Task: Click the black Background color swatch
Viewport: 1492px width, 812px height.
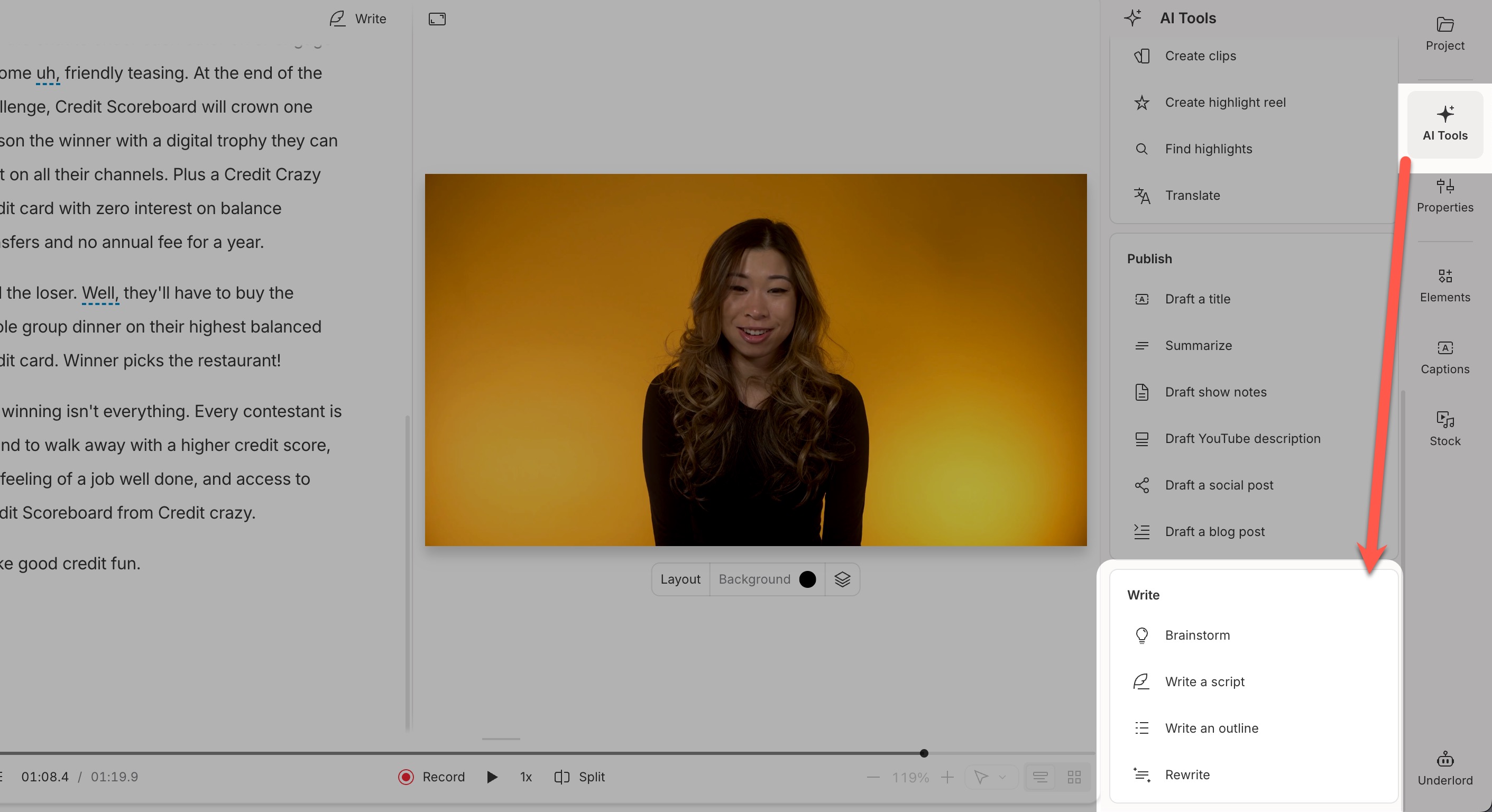Action: pyautogui.click(x=807, y=579)
